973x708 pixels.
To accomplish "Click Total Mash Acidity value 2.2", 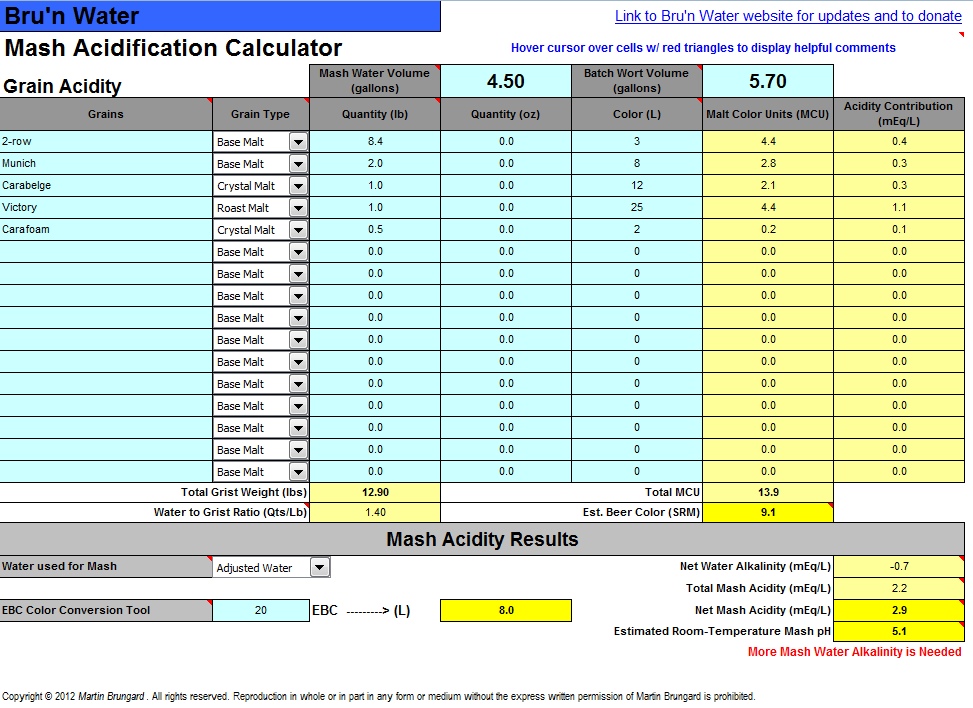I will click(899, 588).
